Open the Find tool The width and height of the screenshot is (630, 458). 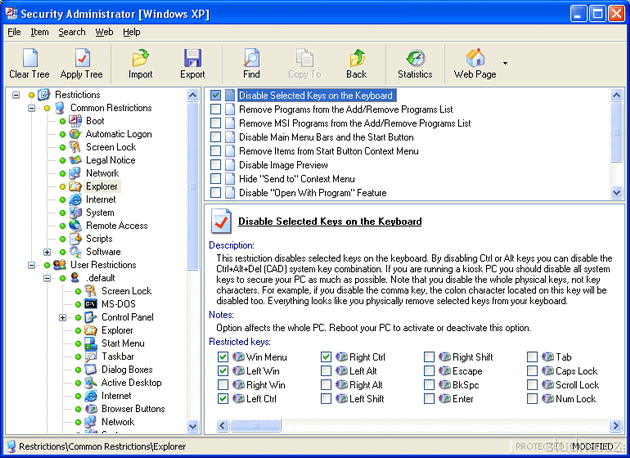click(251, 58)
